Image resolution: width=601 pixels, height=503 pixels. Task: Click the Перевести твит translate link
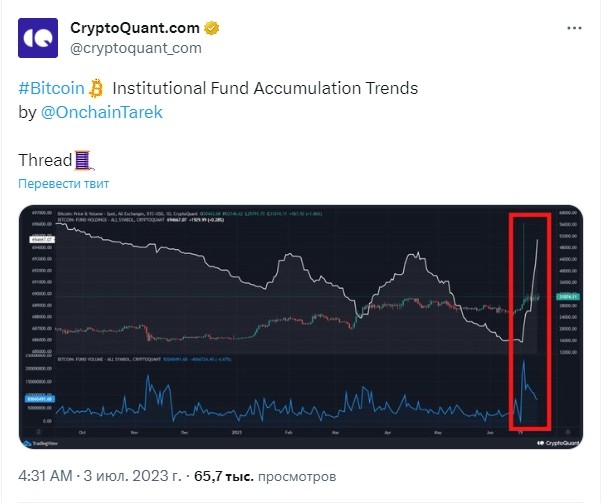64,184
